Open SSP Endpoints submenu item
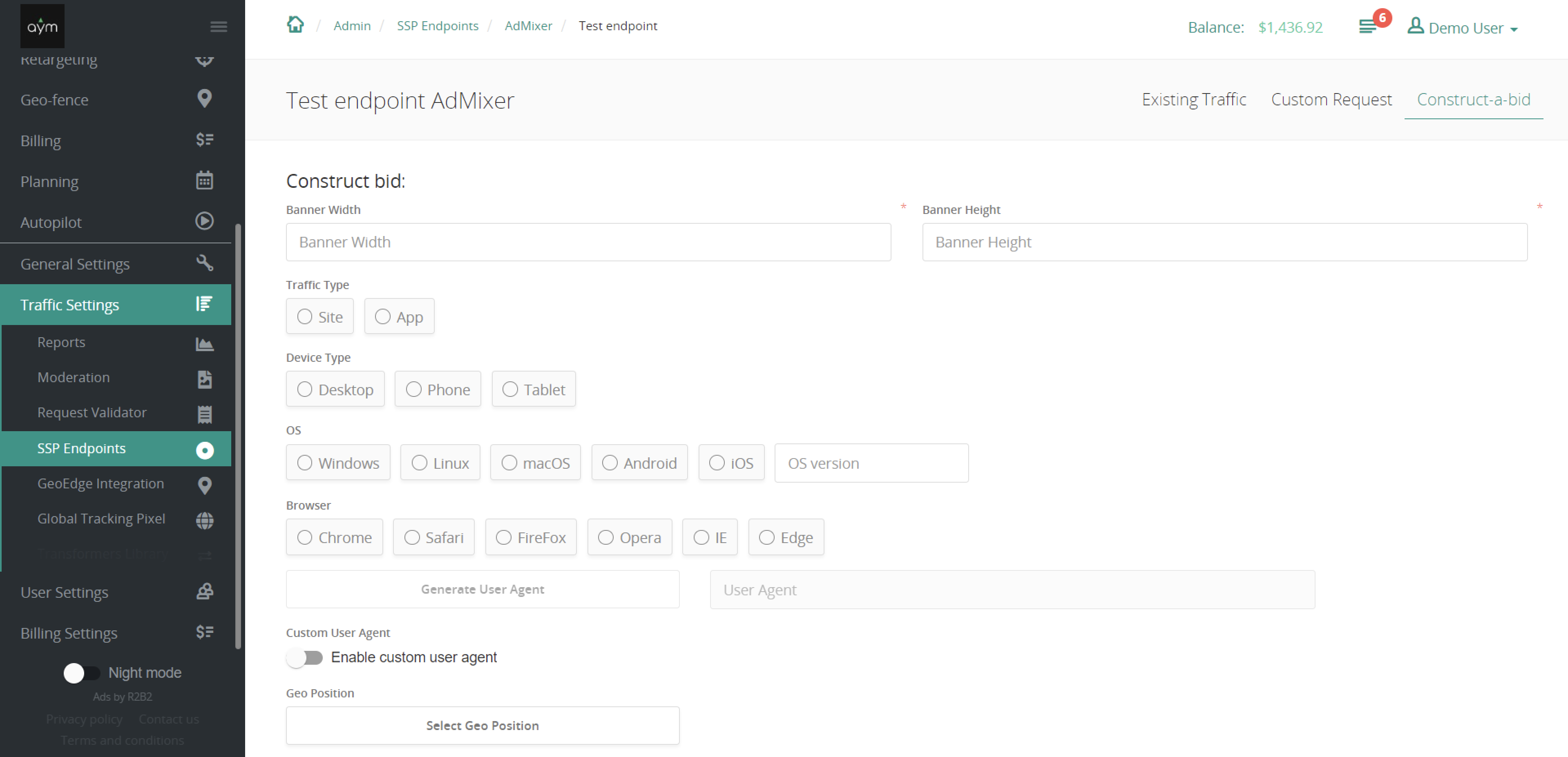Screen dimensions: 1568x757 [116, 448]
